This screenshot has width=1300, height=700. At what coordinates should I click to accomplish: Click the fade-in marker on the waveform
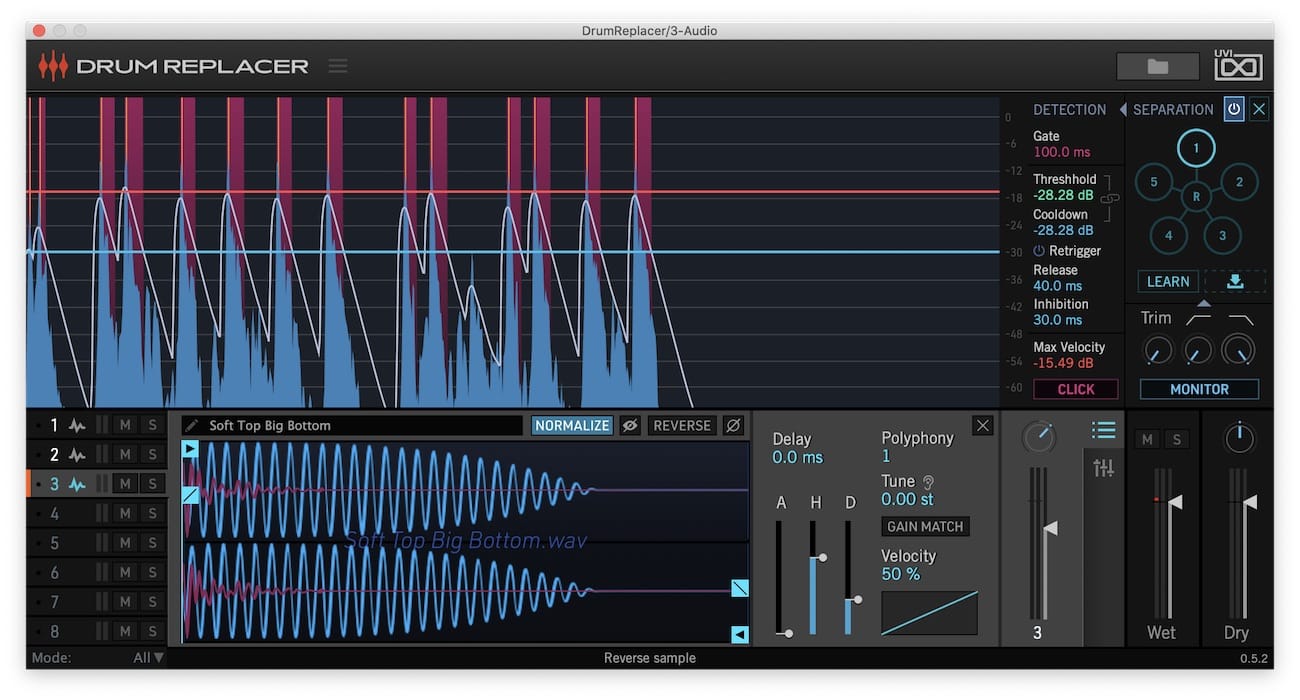[191, 494]
